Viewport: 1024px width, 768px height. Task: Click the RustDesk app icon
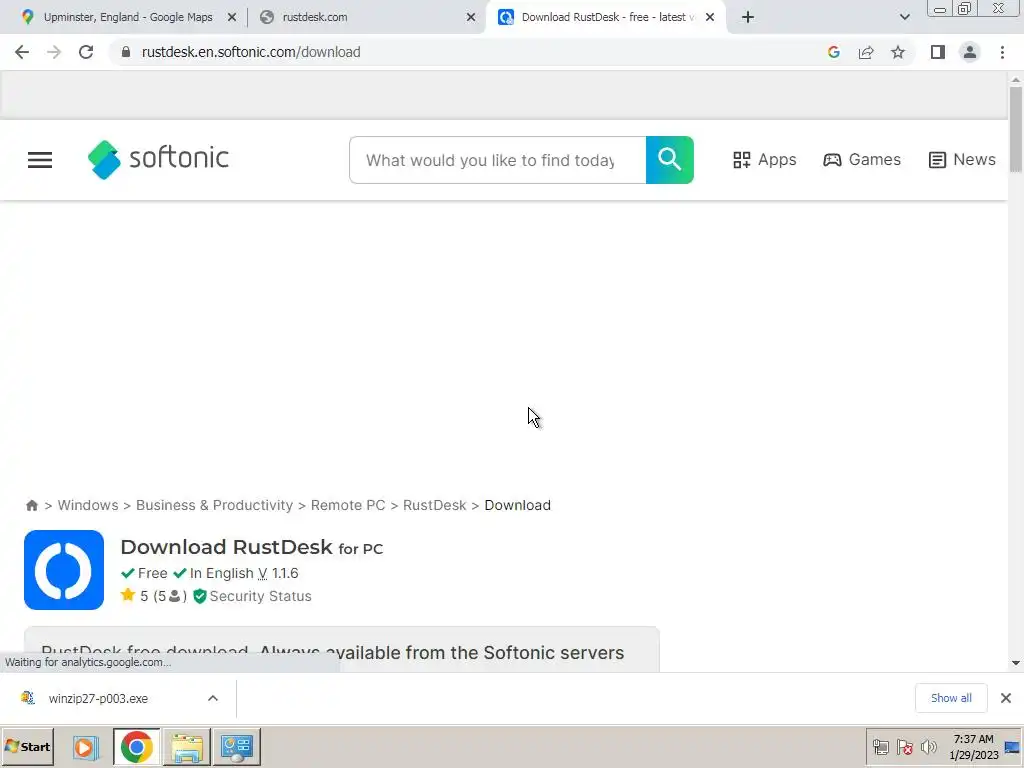[64, 570]
